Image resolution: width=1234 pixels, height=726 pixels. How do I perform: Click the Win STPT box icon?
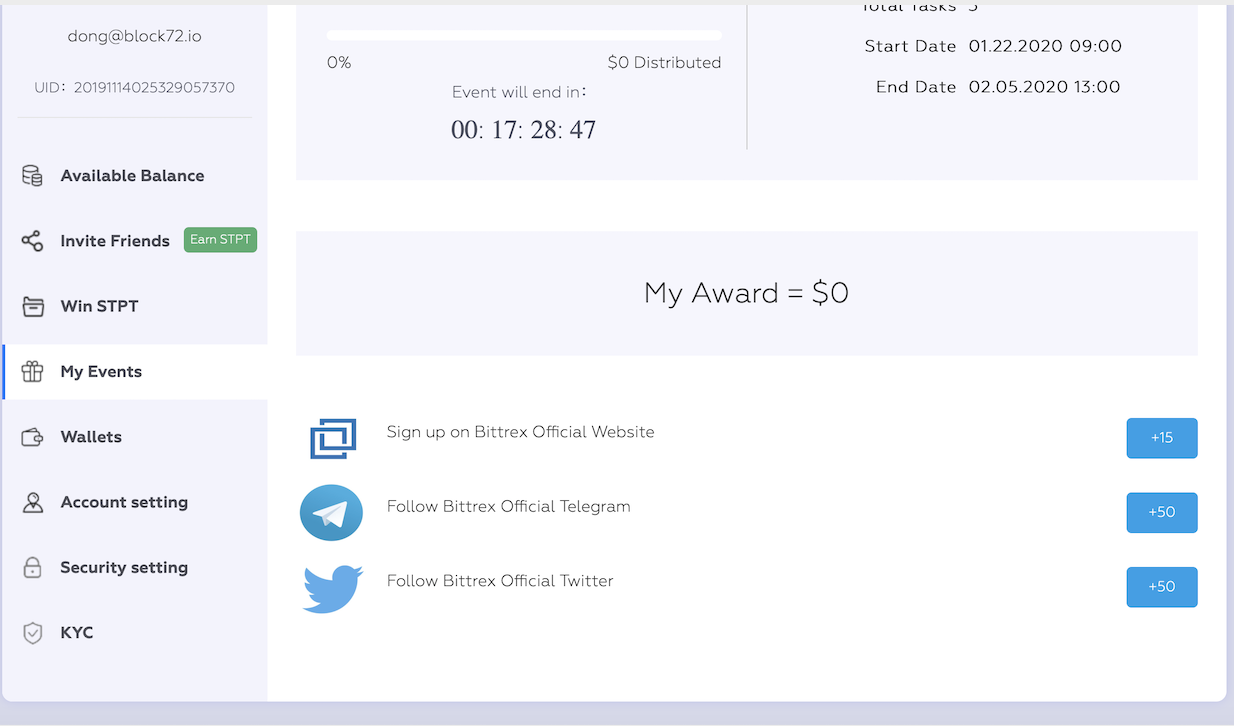pos(33,306)
